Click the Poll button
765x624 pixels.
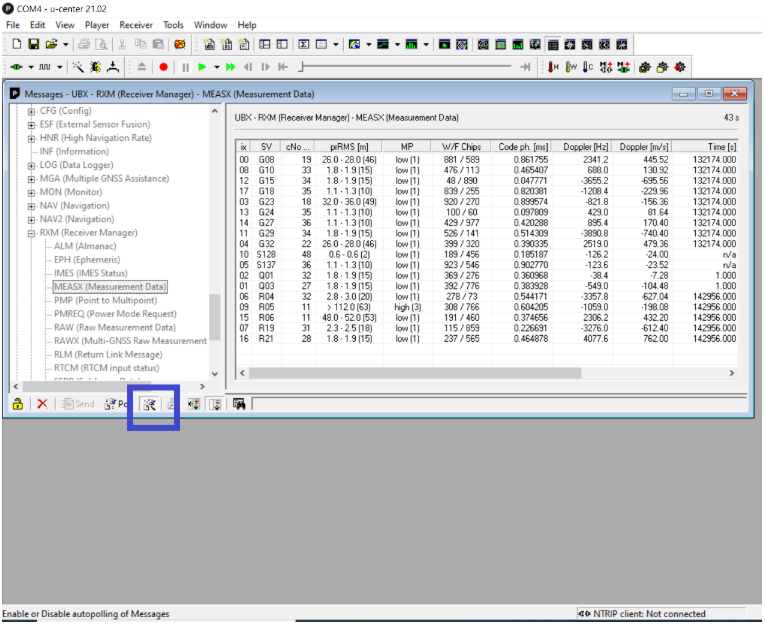[116, 403]
